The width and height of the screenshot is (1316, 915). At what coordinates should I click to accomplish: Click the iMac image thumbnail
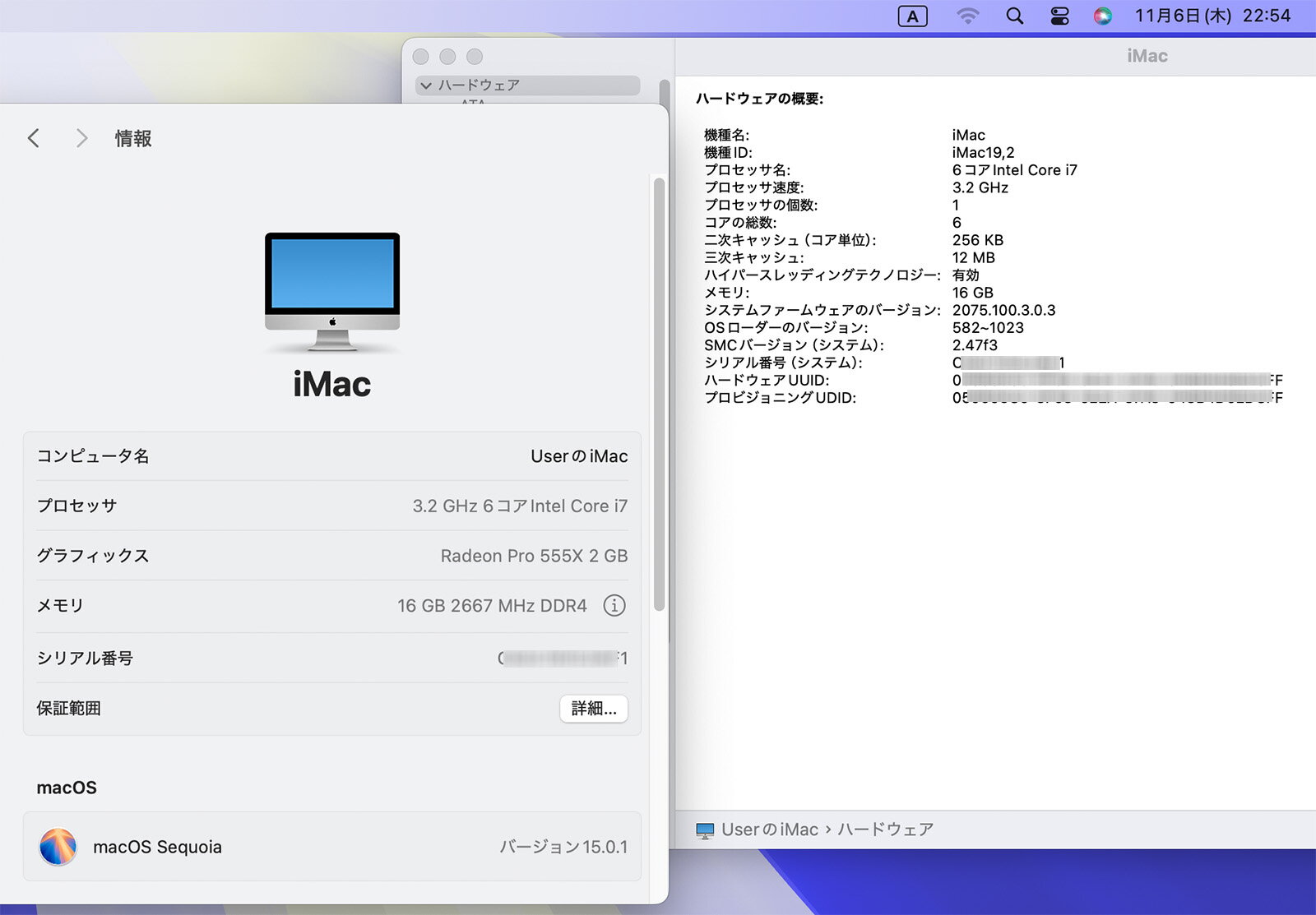coord(332,292)
